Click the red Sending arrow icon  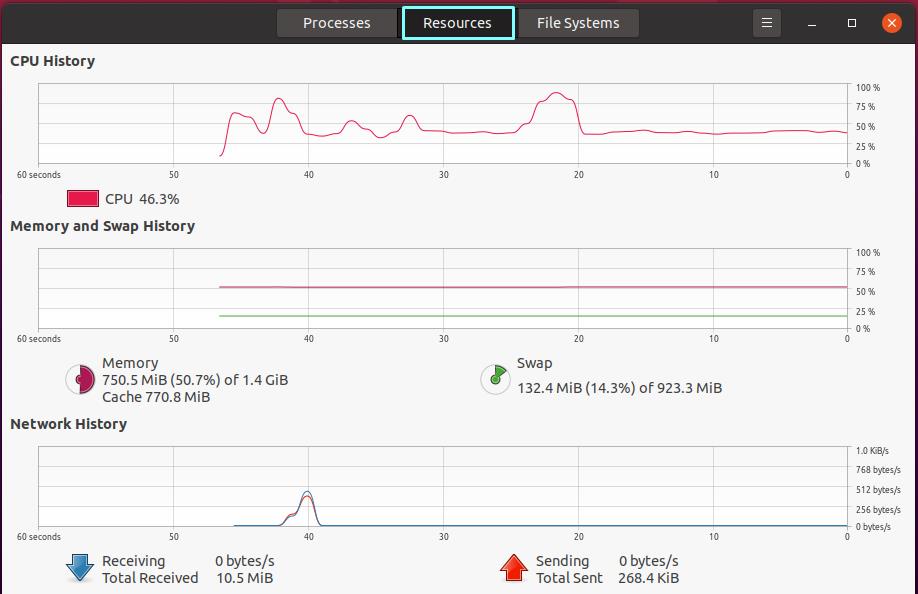(x=514, y=568)
